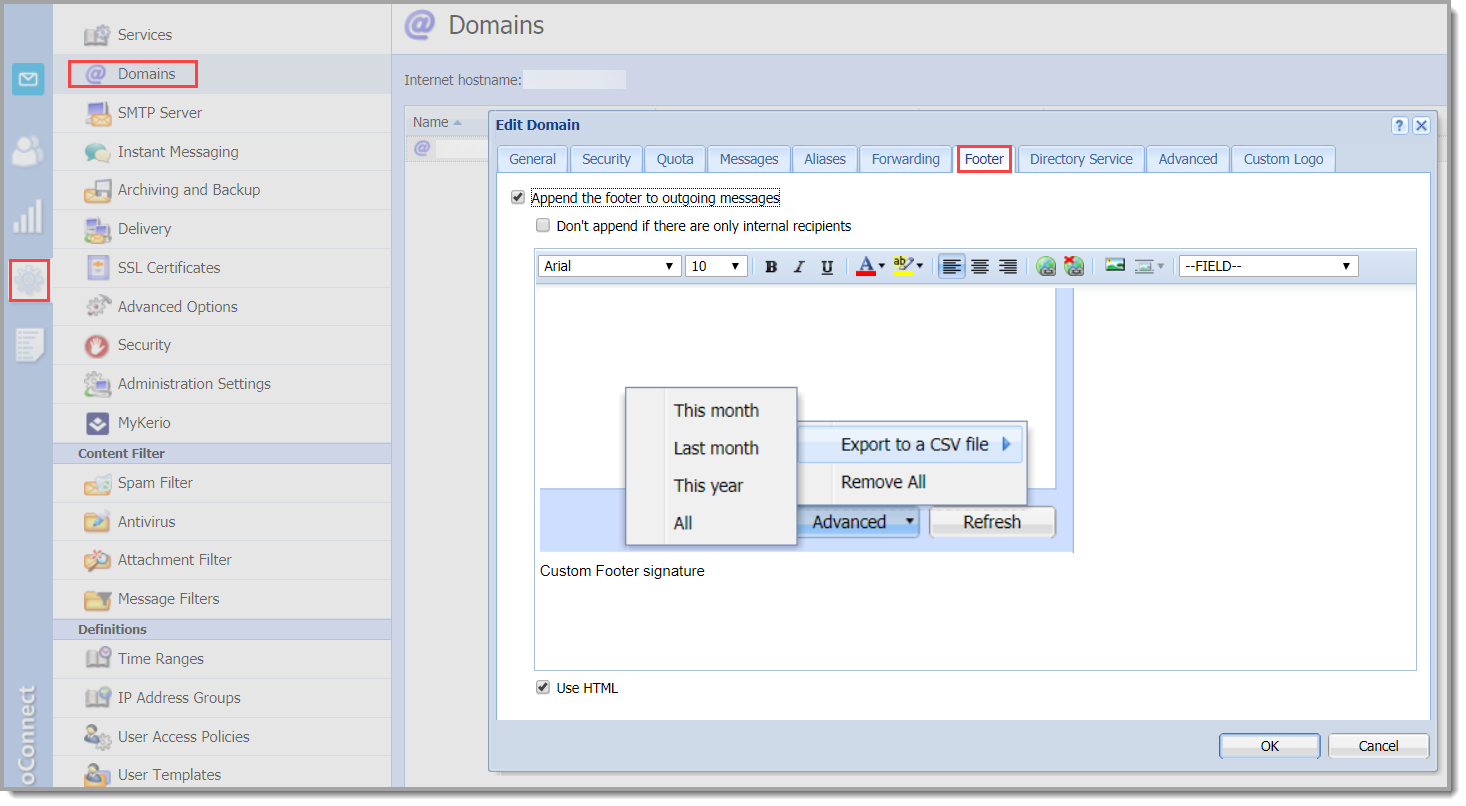Screen dimensions: 1466x806
Task: Switch to the Custom Logo tab
Action: 1283,159
